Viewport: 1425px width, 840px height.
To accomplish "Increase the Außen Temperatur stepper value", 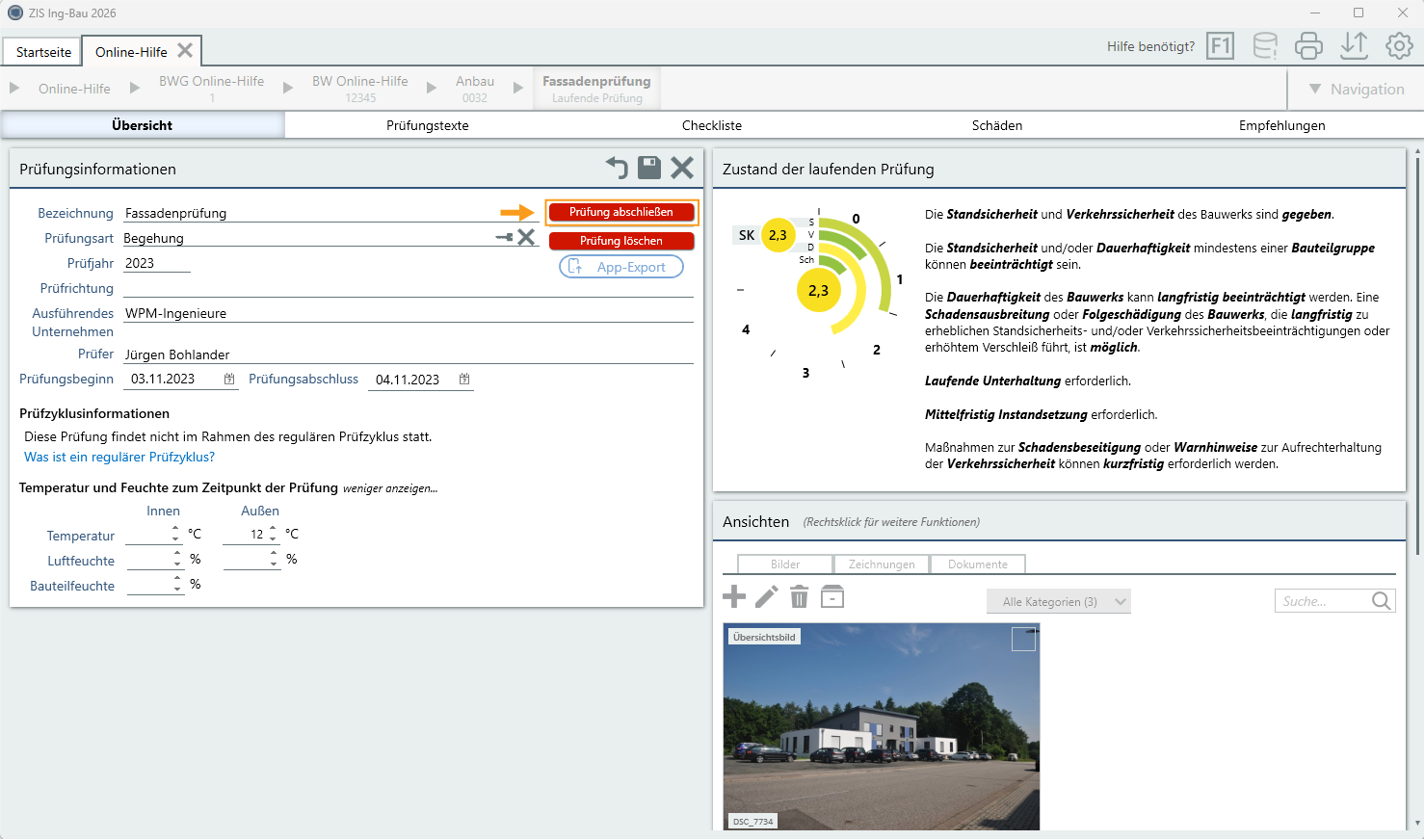I will [274, 528].
